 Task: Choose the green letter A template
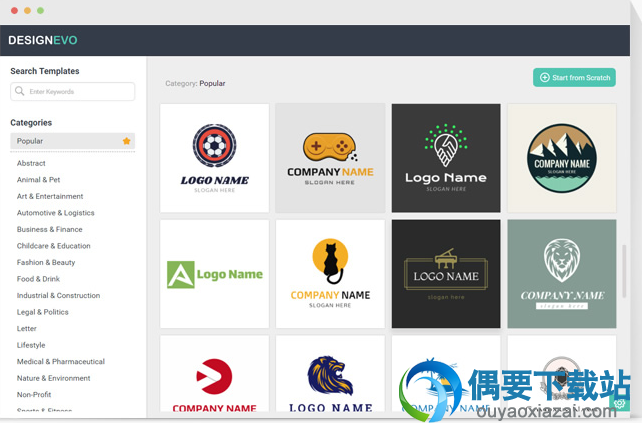(215, 274)
